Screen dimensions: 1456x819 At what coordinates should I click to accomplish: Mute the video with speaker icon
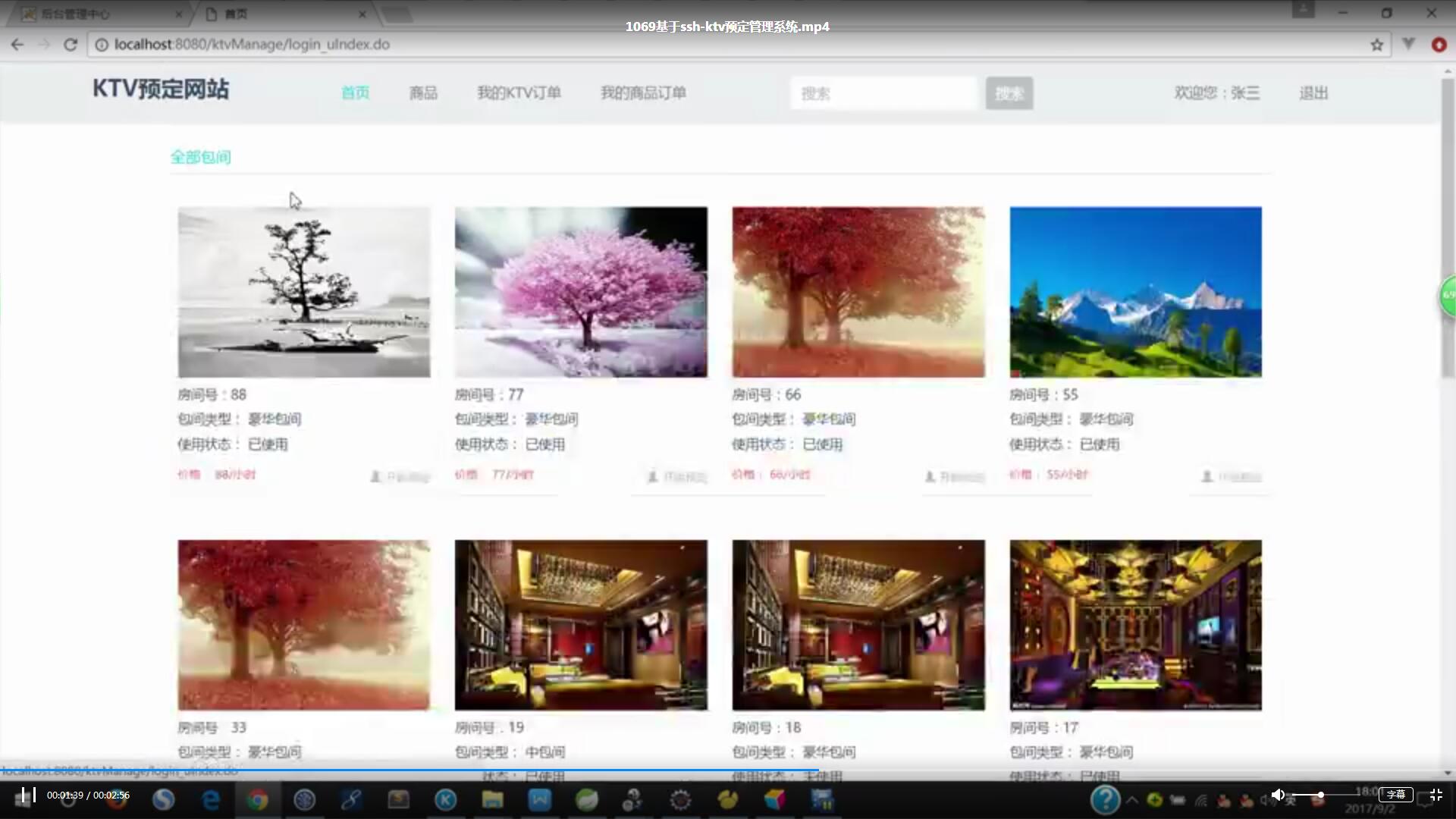click(1278, 795)
